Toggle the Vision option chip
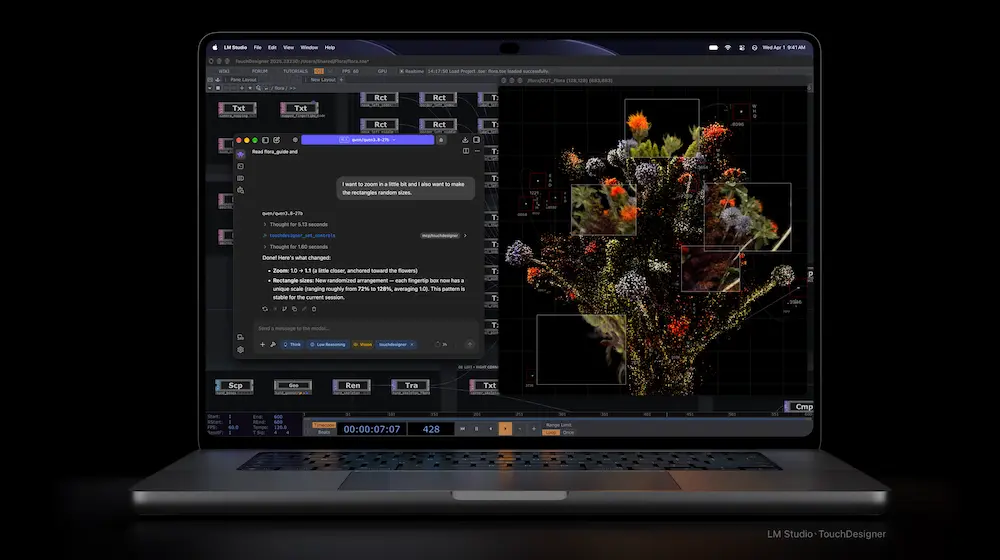This screenshot has width=1000, height=560. (363, 344)
